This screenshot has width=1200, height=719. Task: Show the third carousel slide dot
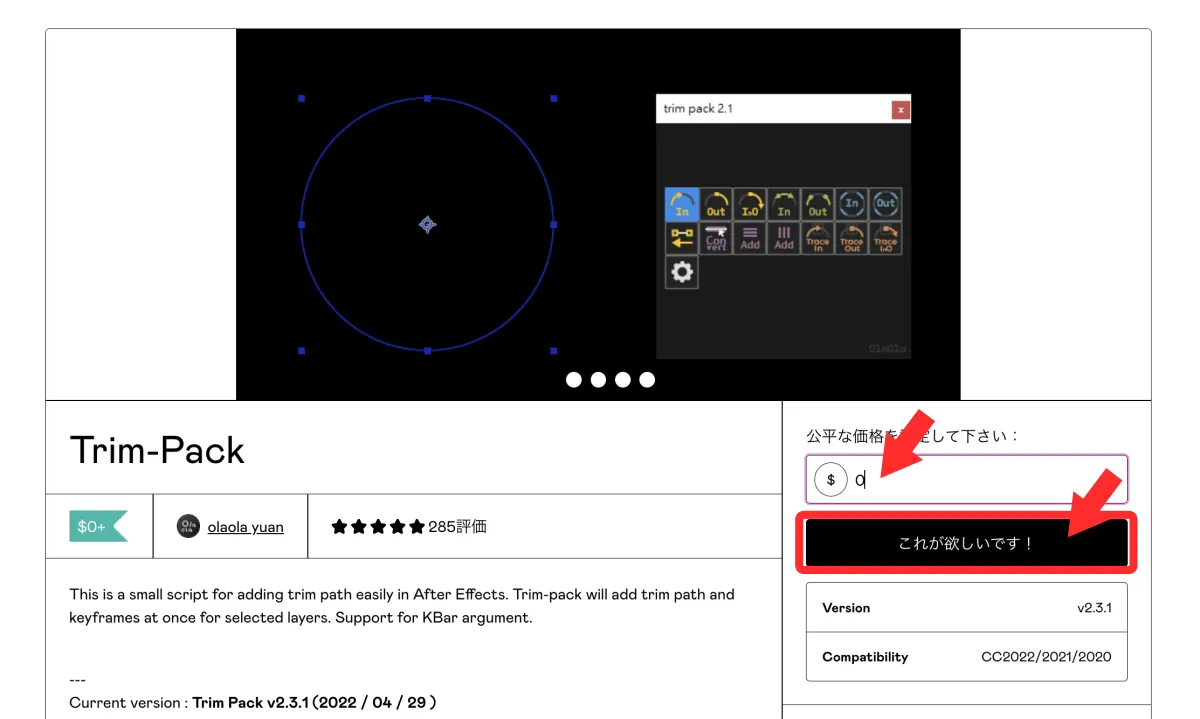623,380
